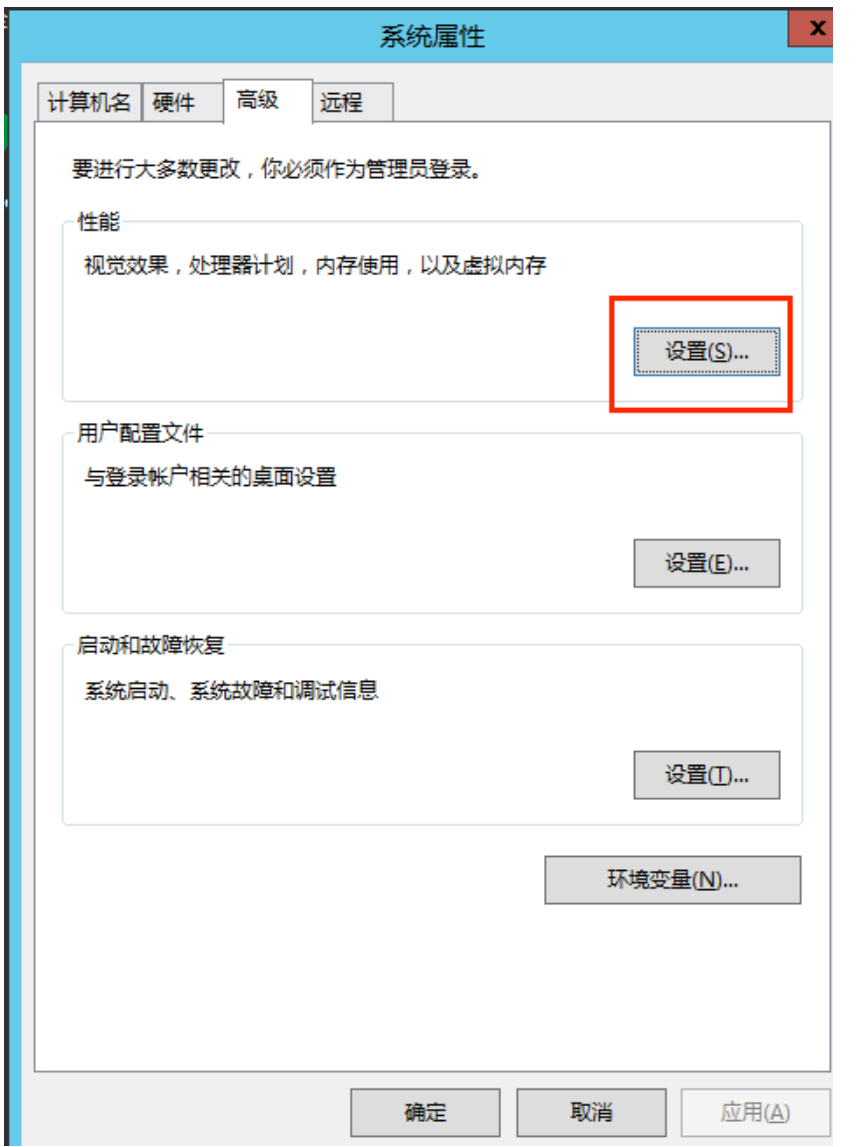Viewport: 861px width, 1147px height.
Task: Click the 视觉效果 performance description text
Action: tap(315, 265)
